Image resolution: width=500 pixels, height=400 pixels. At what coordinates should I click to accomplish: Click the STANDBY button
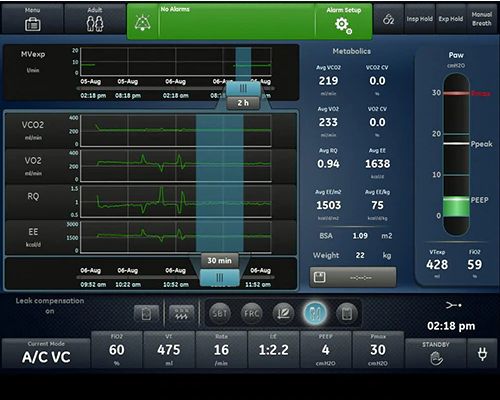436,353
